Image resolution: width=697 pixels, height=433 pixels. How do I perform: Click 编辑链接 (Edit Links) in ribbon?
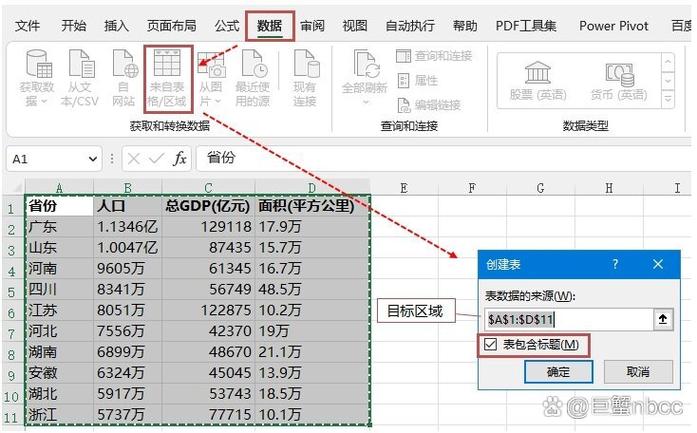pyautogui.click(x=429, y=105)
